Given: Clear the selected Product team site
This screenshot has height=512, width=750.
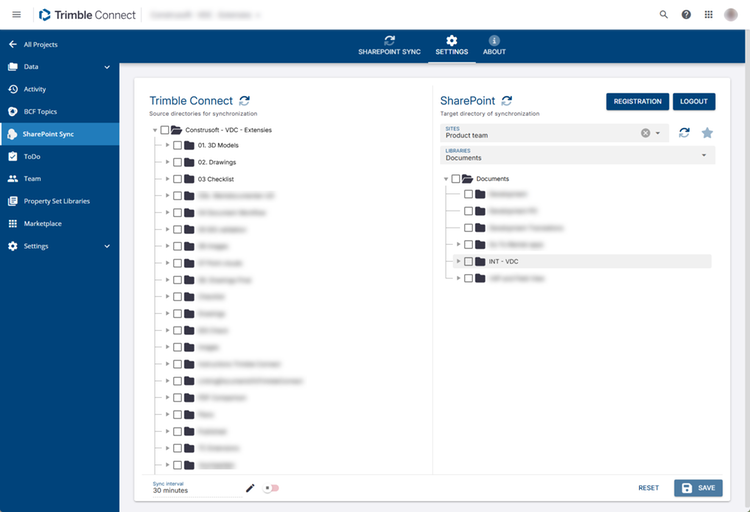Looking at the screenshot, I should pos(645,133).
